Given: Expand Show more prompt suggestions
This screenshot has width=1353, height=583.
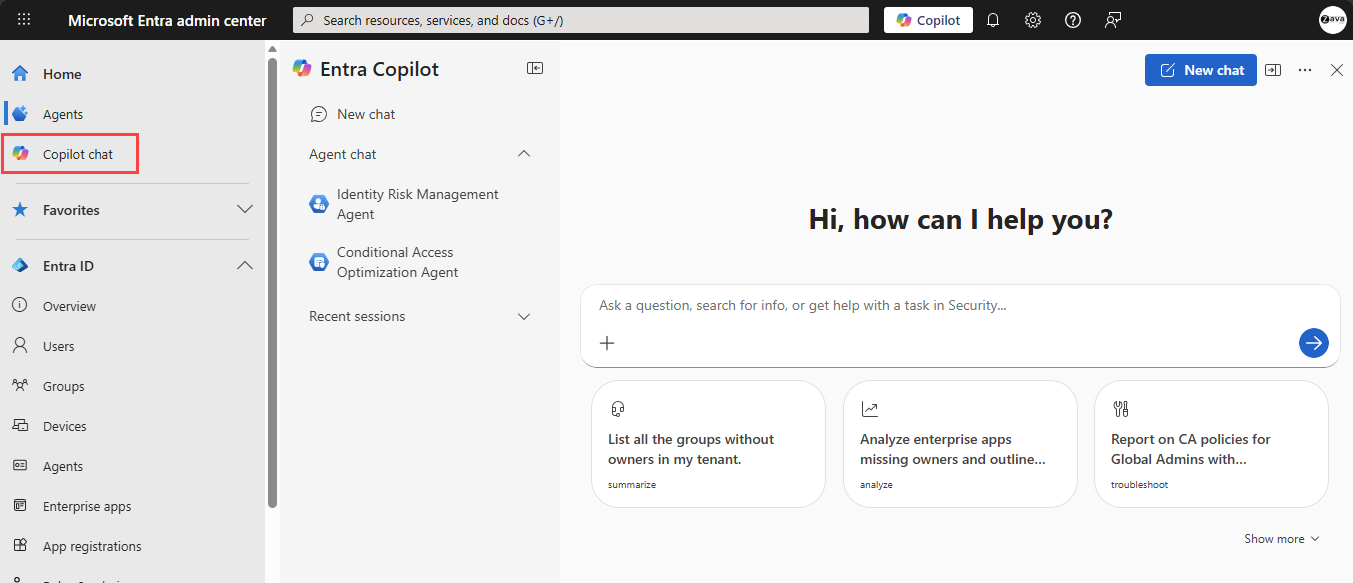Looking at the screenshot, I should [1282, 539].
